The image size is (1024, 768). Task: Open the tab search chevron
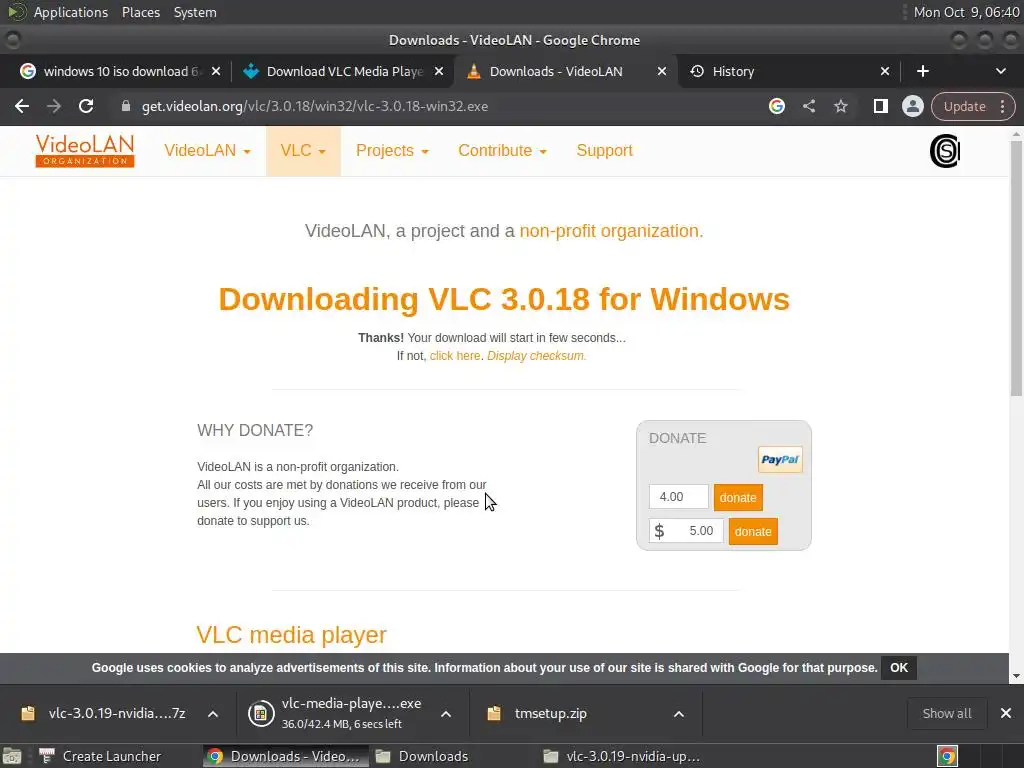pos(1000,71)
